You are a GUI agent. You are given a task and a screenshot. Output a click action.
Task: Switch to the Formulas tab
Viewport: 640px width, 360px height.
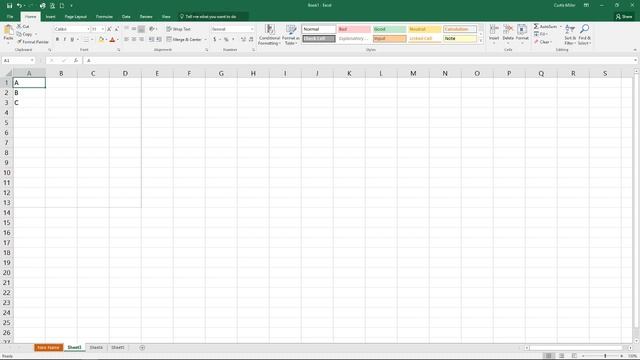coord(104,17)
